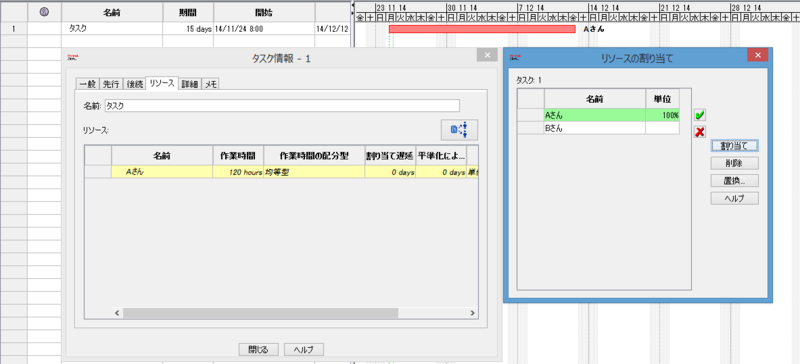Click the green checkmark icon
This screenshot has height=364, width=800.
pos(700,115)
